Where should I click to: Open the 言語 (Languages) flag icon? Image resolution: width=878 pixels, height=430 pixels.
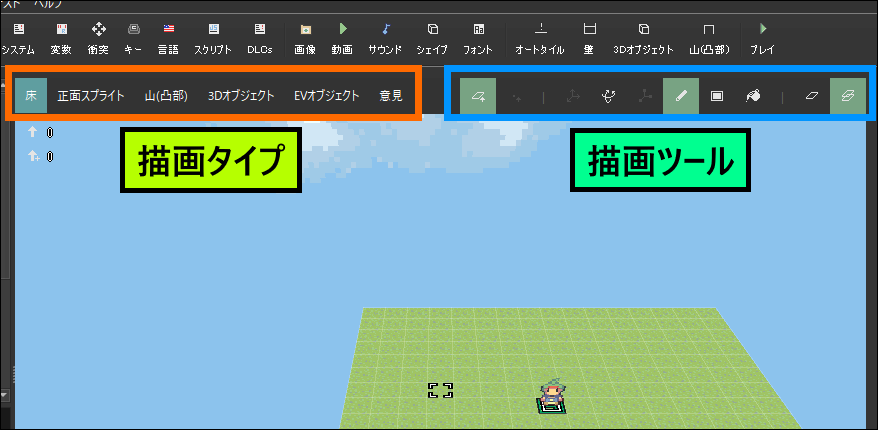[168, 36]
